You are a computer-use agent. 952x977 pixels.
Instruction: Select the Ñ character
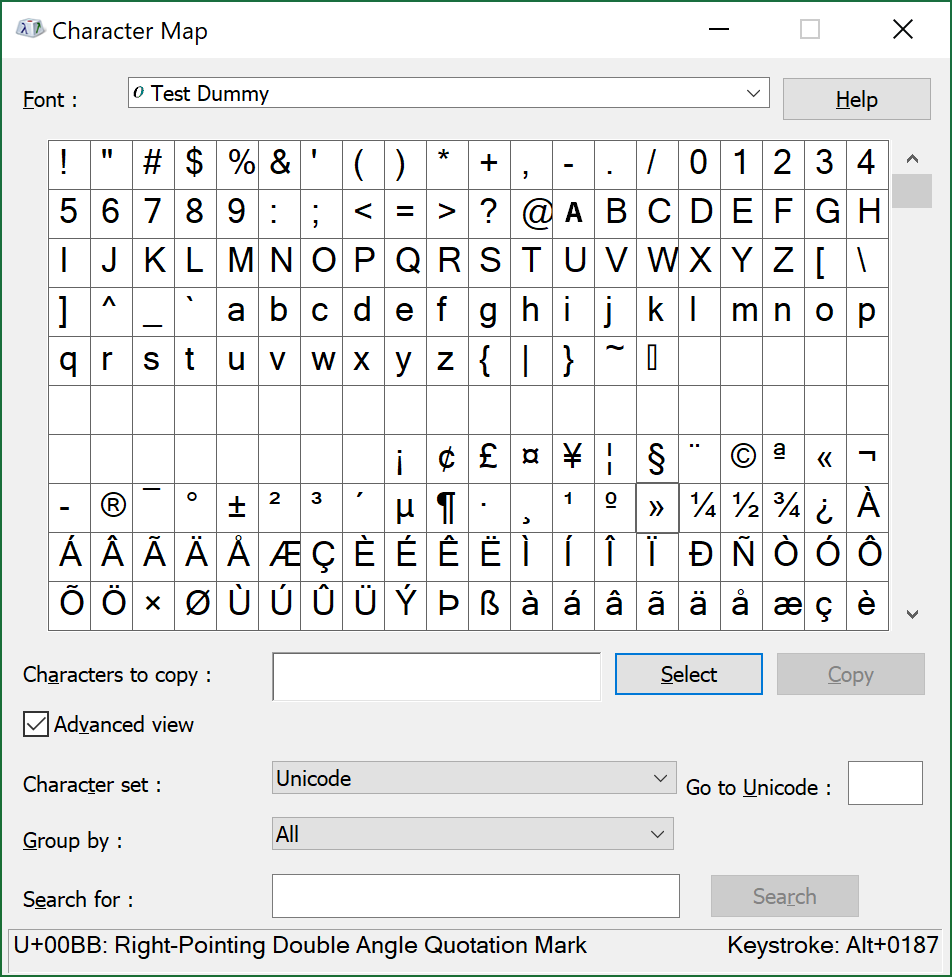point(741,556)
